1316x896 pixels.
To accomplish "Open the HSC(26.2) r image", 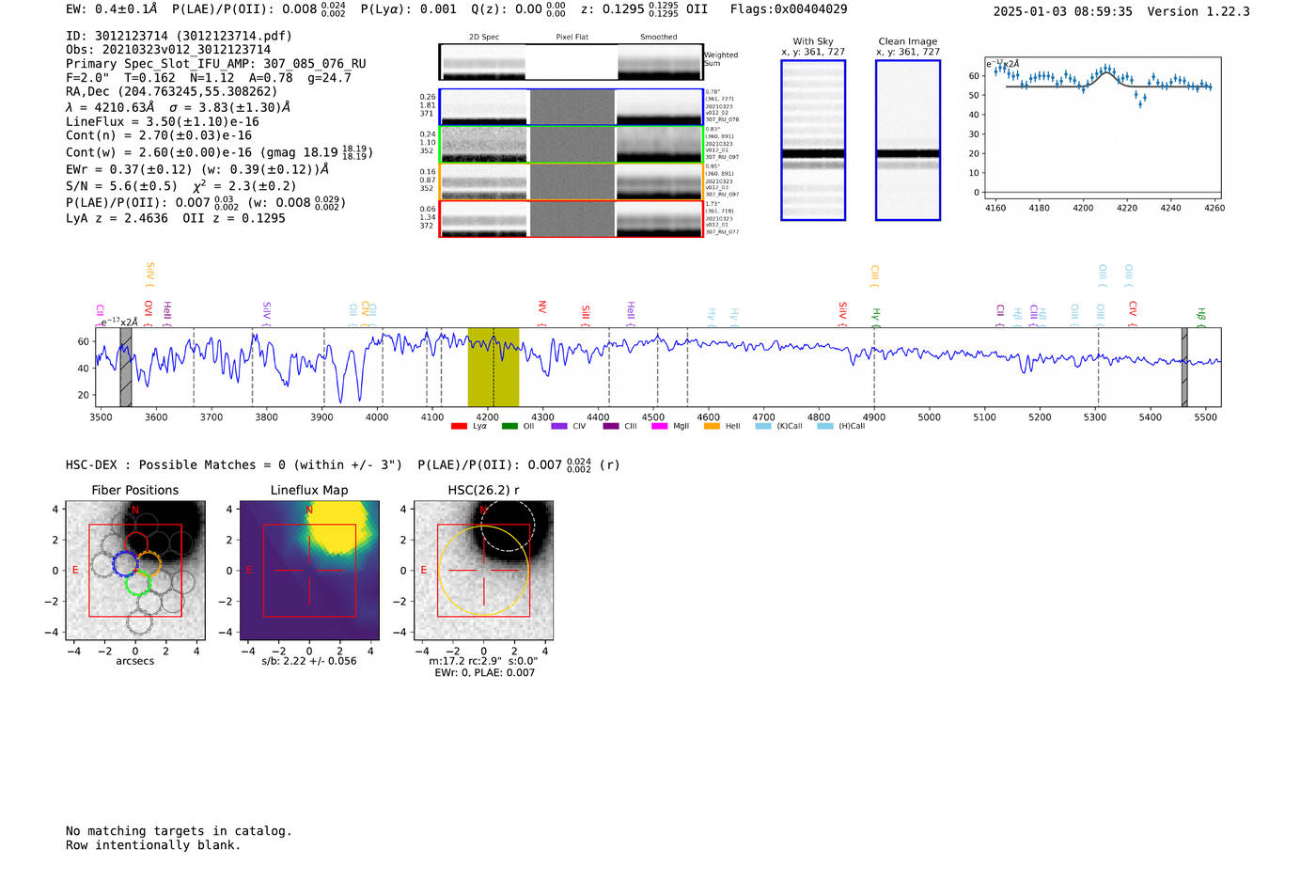I will [x=483, y=571].
